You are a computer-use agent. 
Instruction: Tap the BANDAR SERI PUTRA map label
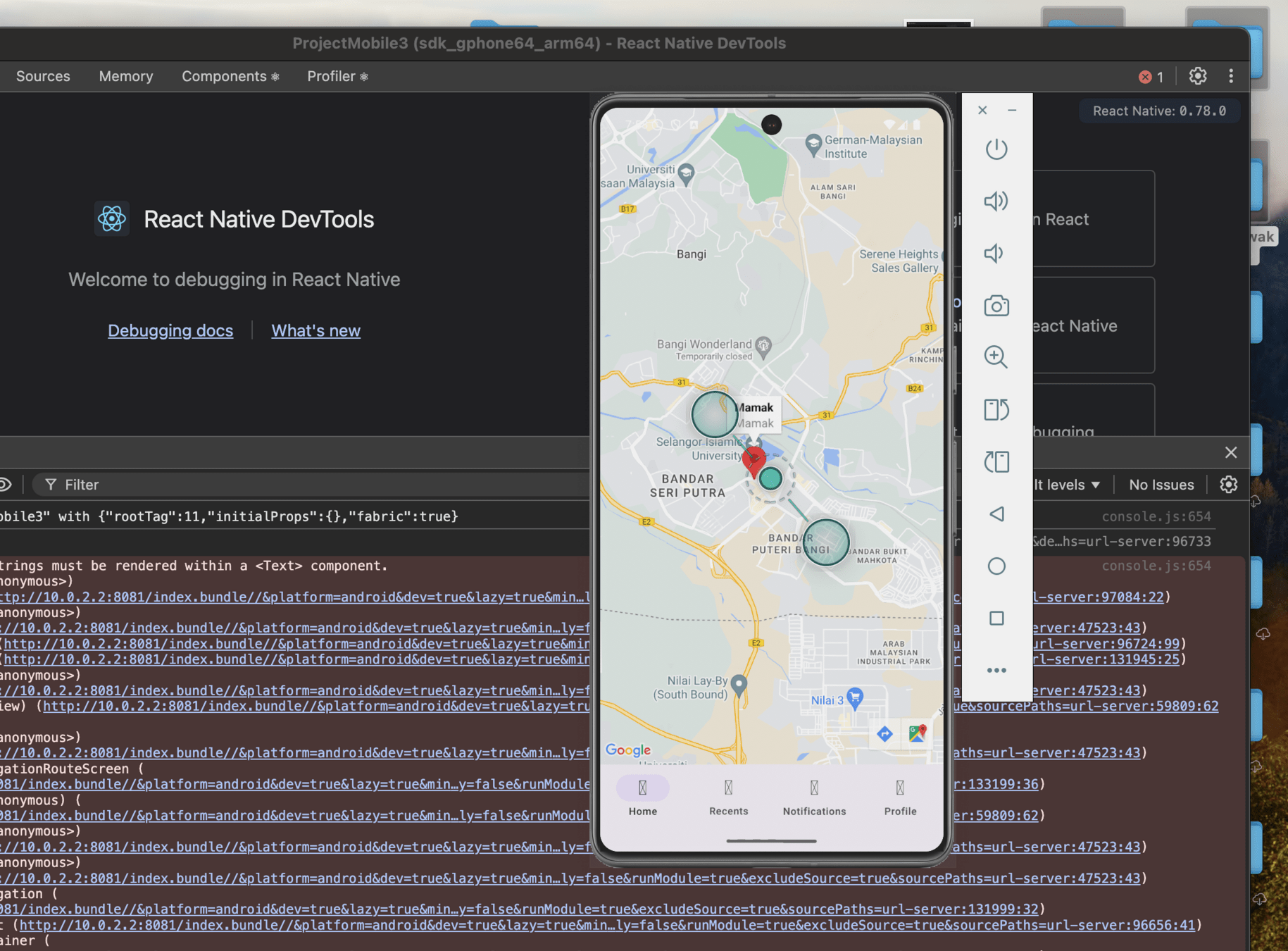coord(687,486)
